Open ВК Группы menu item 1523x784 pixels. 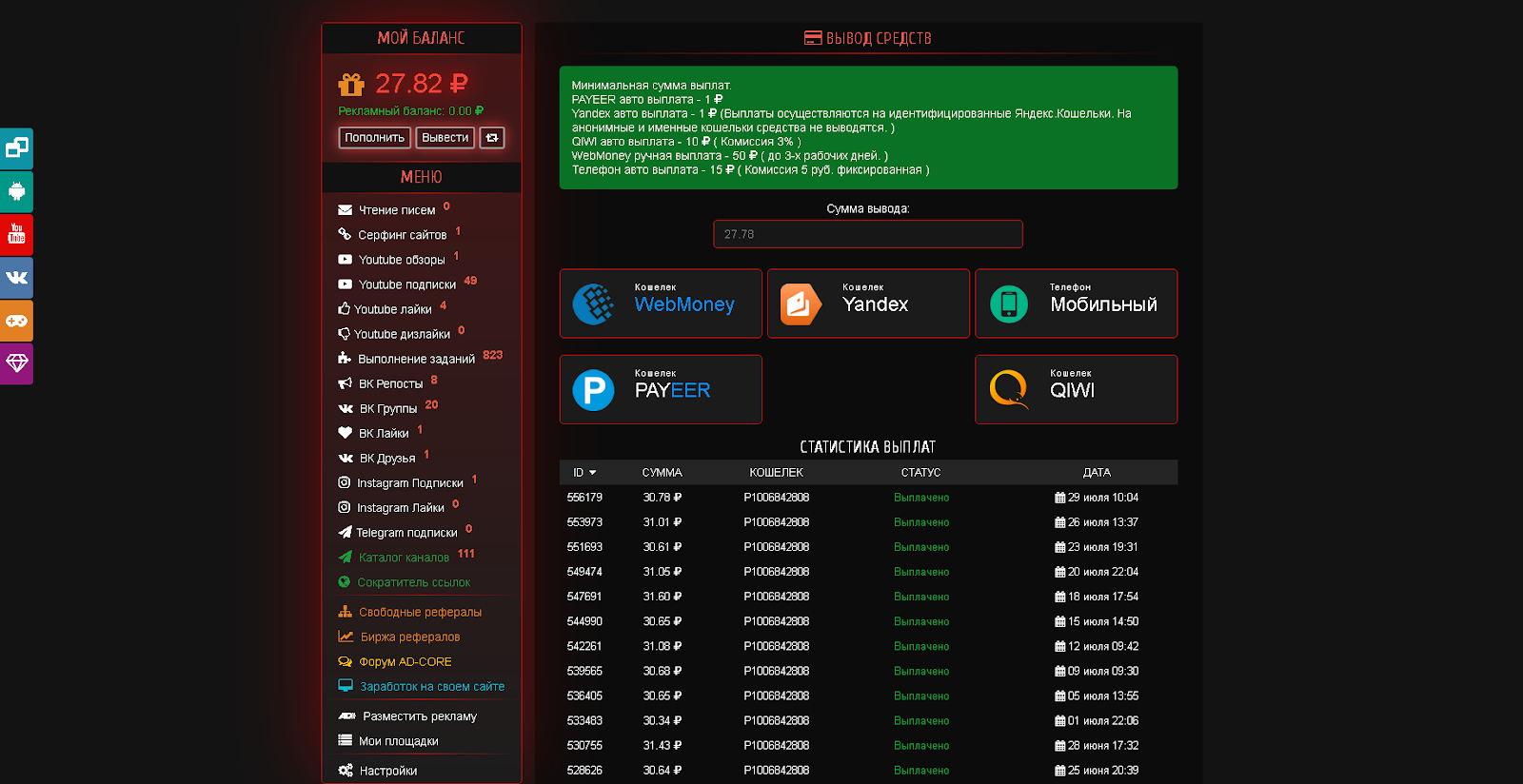pyautogui.click(x=388, y=408)
